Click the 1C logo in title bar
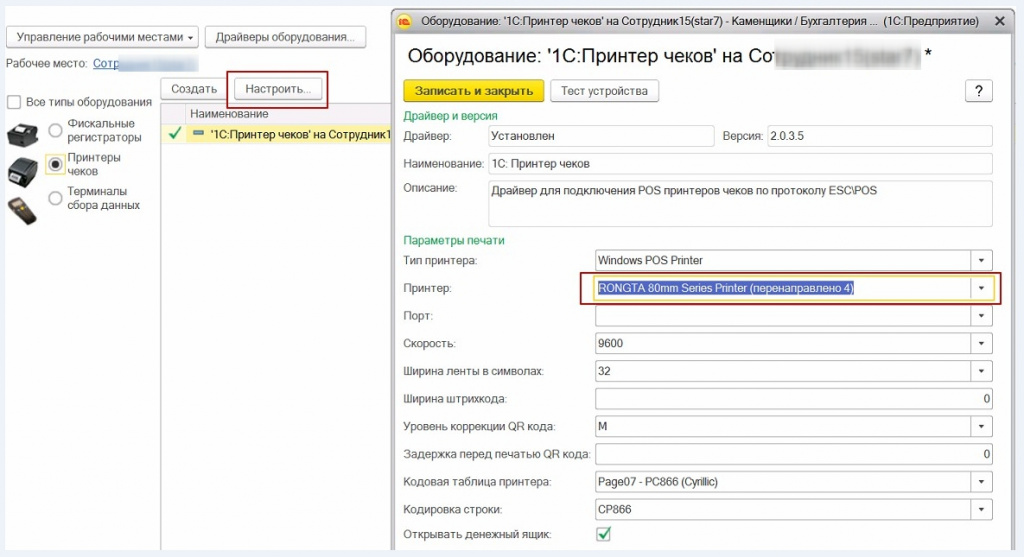 pyautogui.click(x=405, y=20)
